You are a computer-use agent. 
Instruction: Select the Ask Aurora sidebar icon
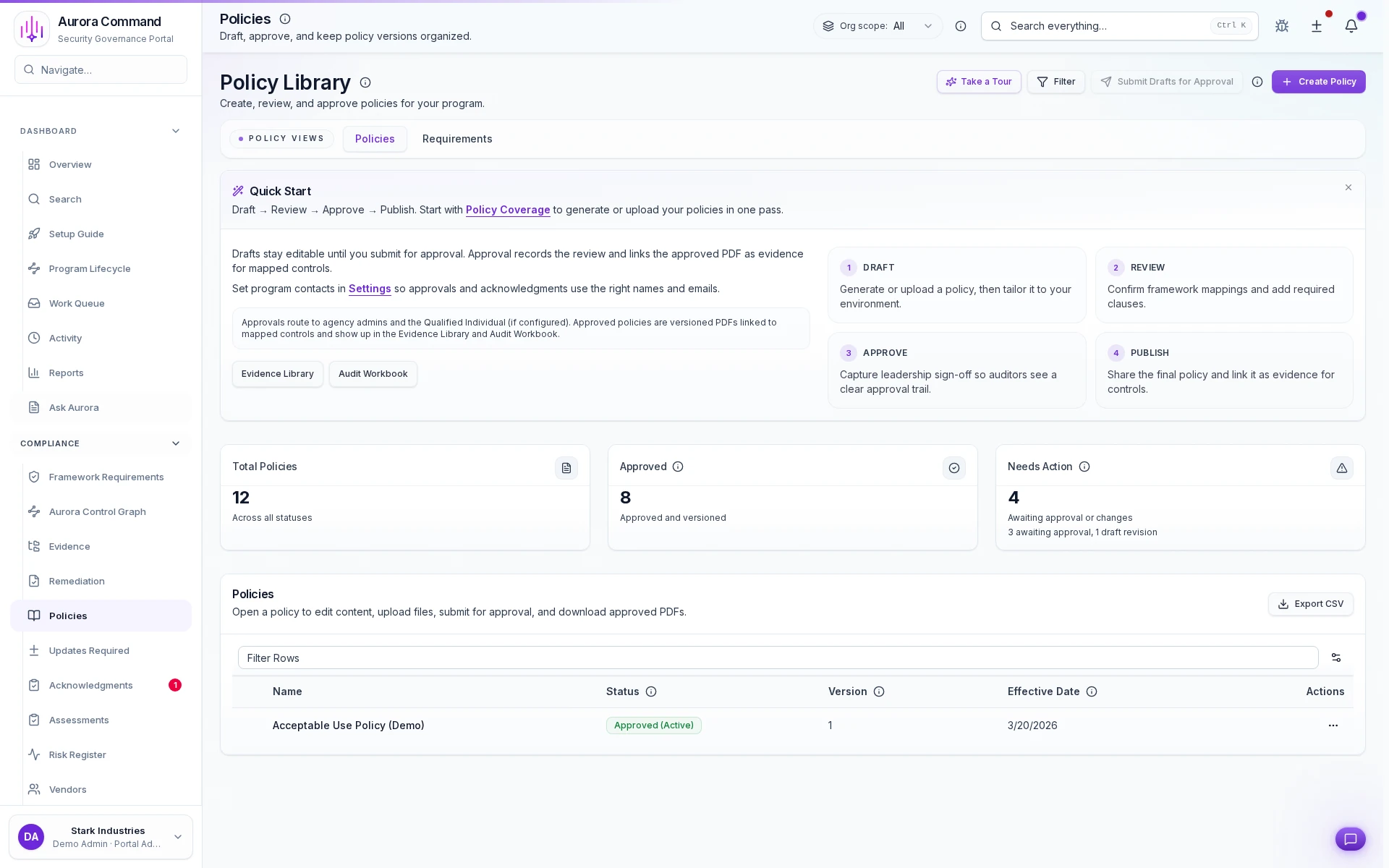[x=34, y=407]
